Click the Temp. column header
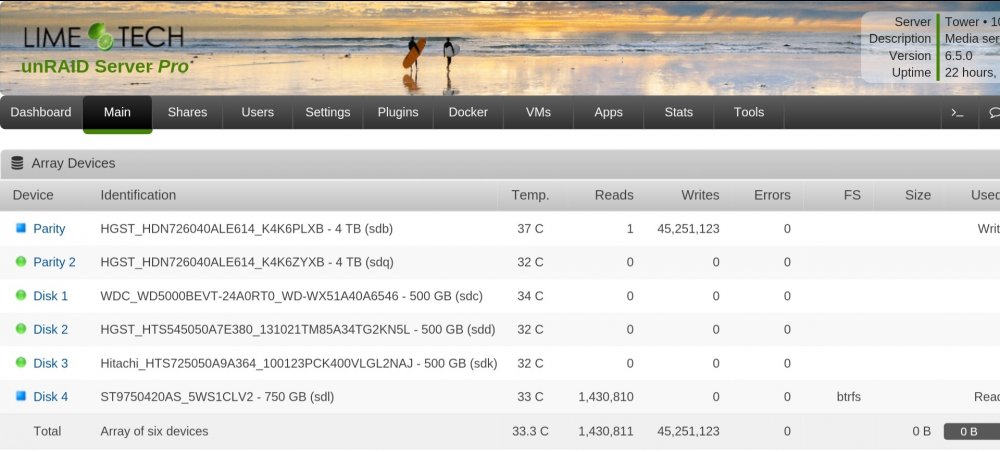 (530, 195)
